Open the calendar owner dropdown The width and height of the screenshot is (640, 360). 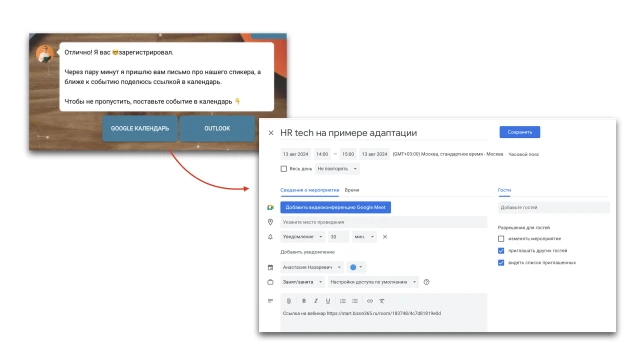312,267
